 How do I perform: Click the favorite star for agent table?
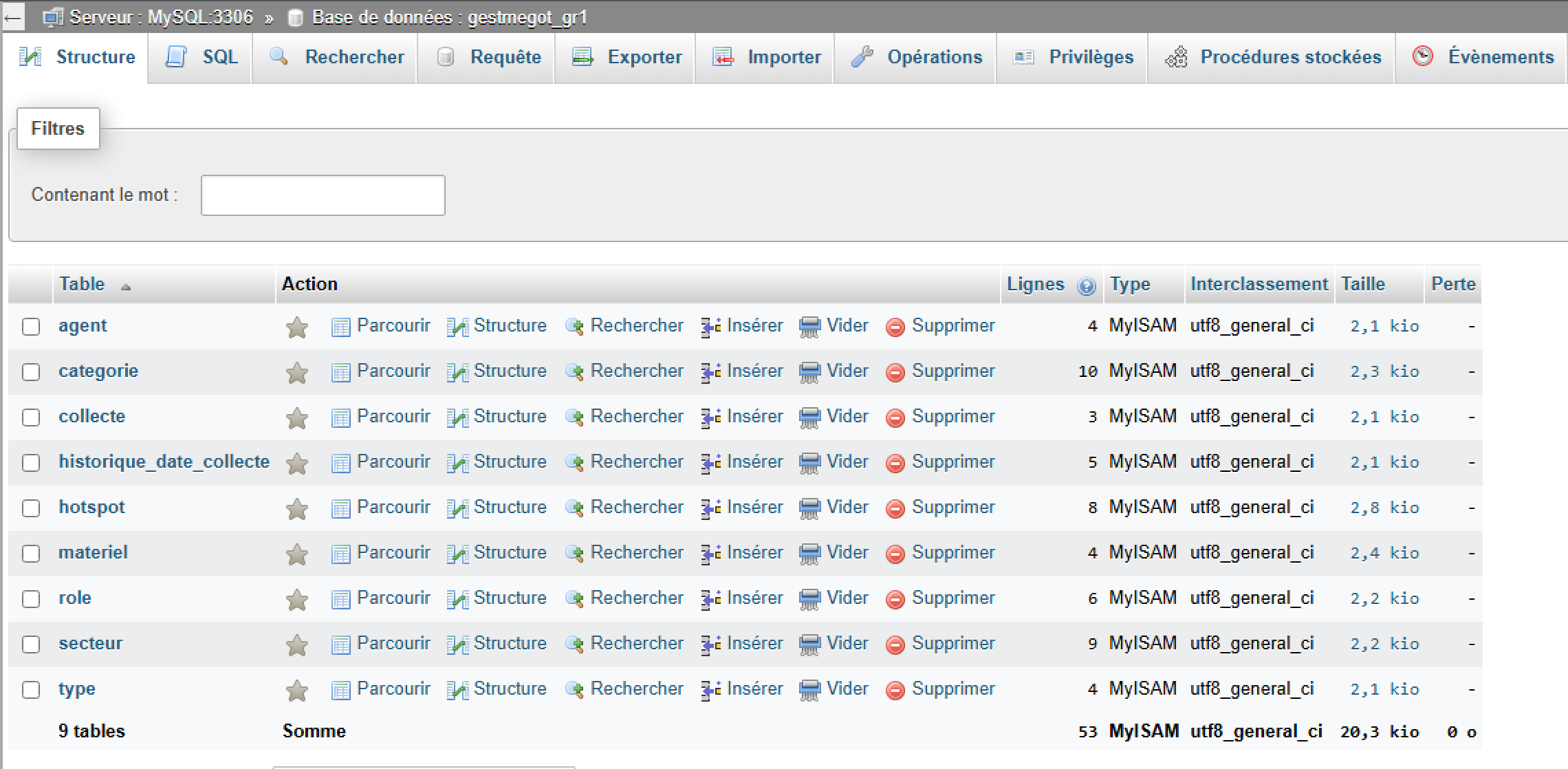296,327
